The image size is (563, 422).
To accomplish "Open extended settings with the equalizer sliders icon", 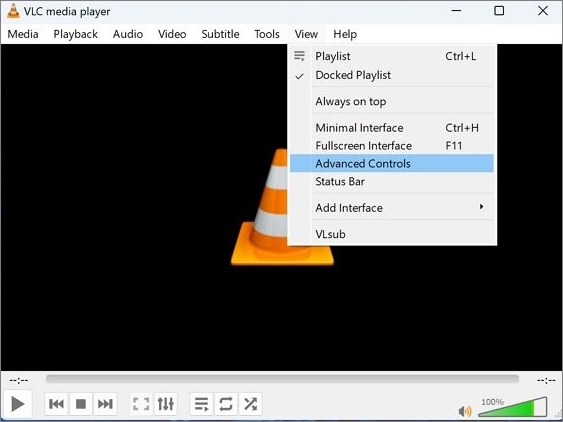I will [x=166, y=404].
